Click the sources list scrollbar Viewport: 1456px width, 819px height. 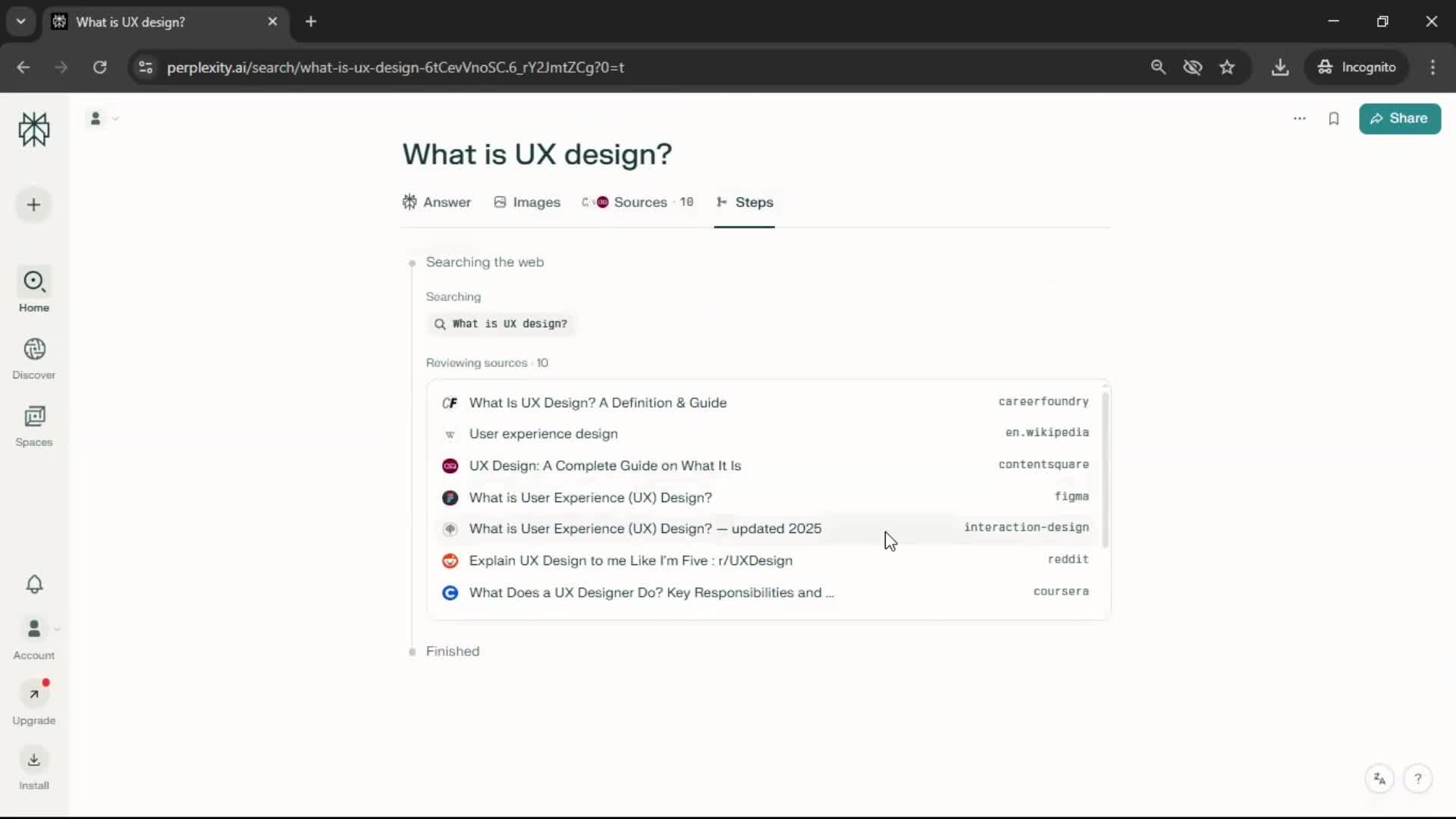coord(1105,470)
